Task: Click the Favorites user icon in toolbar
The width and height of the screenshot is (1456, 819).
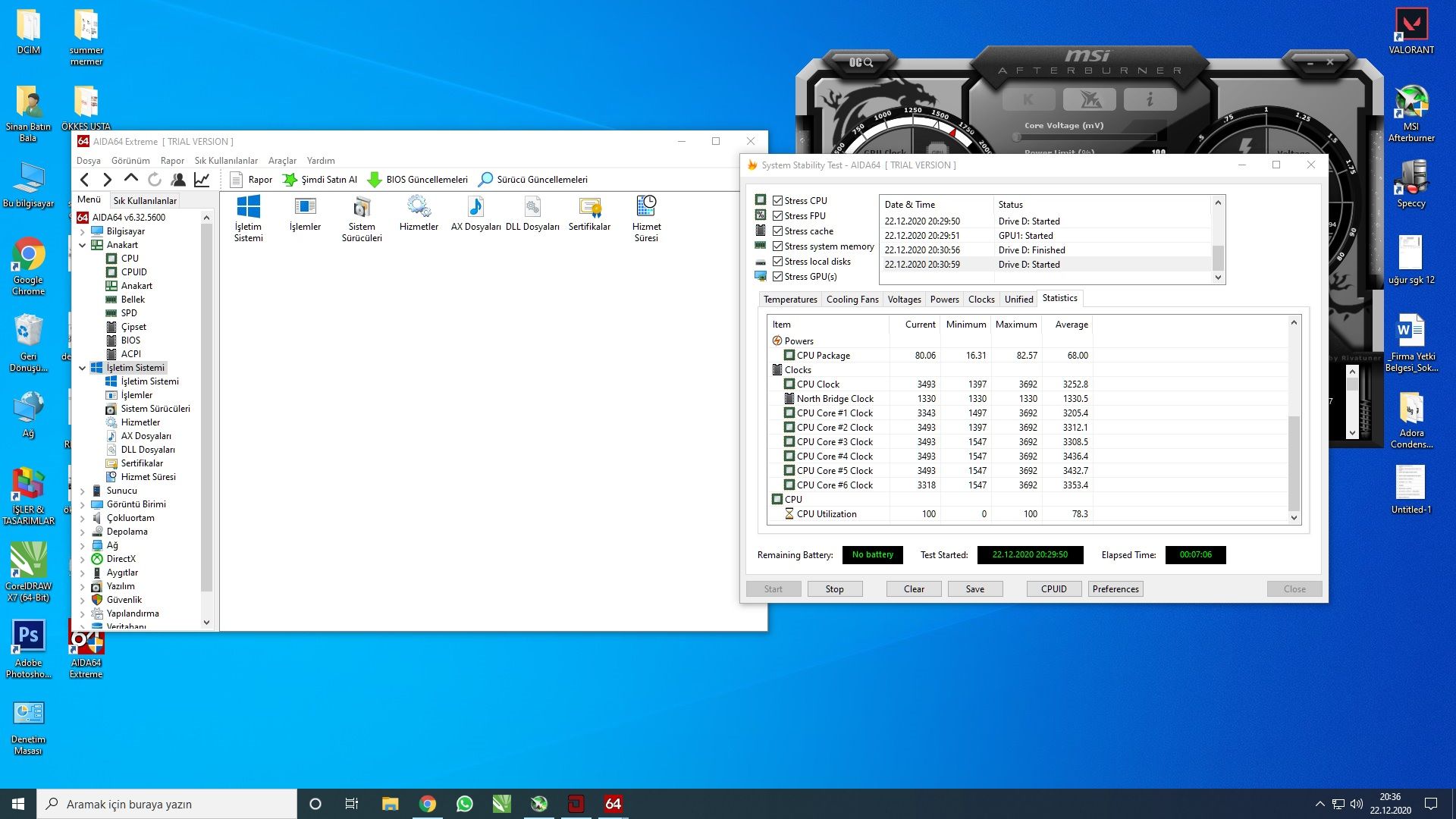Action: (x=178, y=180)
